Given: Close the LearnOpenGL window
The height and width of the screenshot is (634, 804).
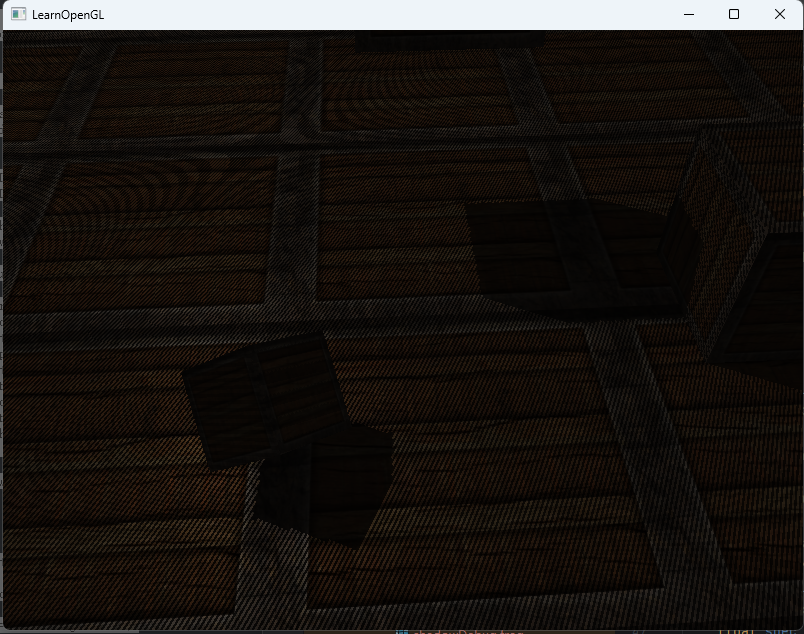Looking at the screenshot, I should click(x=780, y=15).
